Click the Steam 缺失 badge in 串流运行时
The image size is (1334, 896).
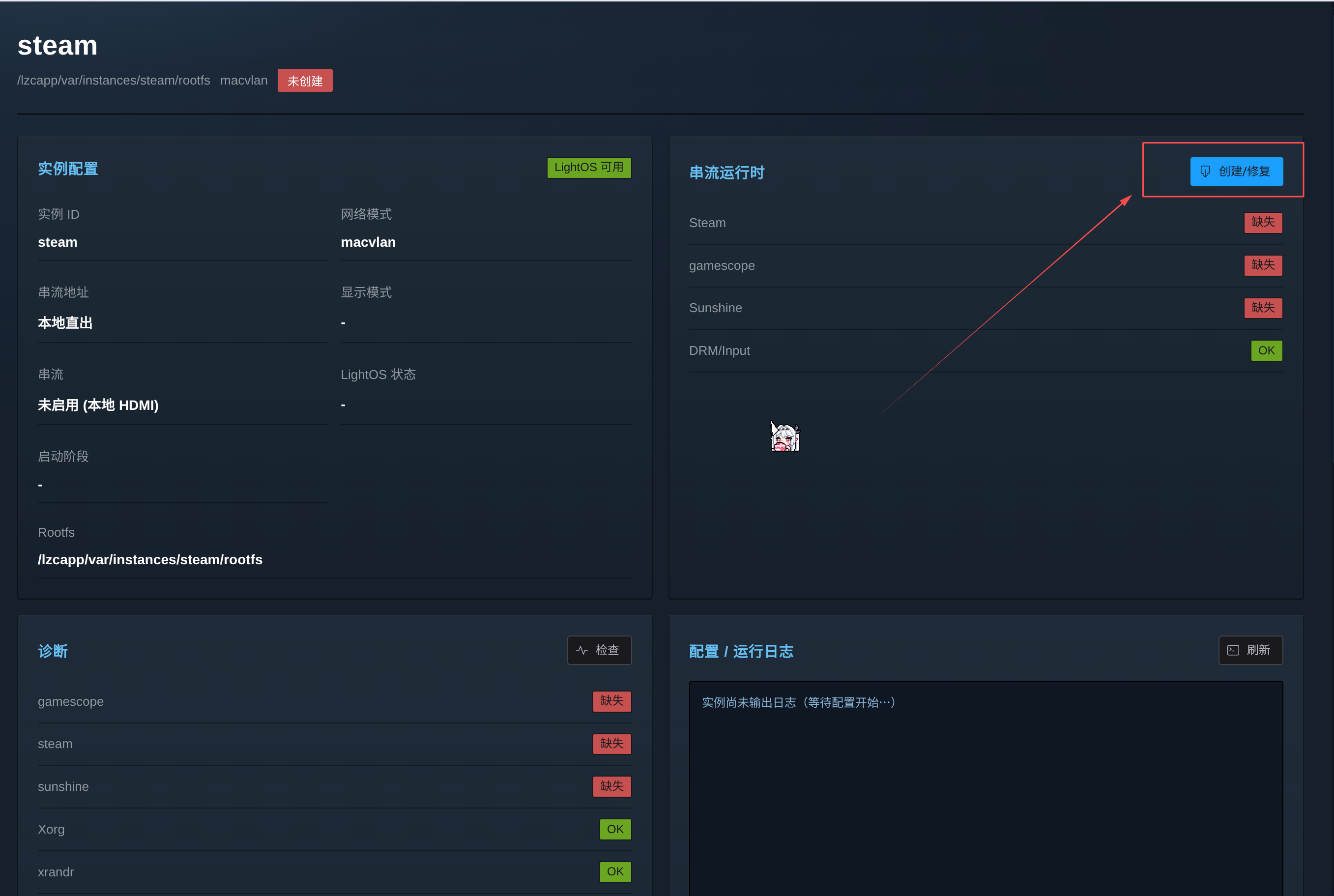pyautogui.click(x=1263, y=222)
